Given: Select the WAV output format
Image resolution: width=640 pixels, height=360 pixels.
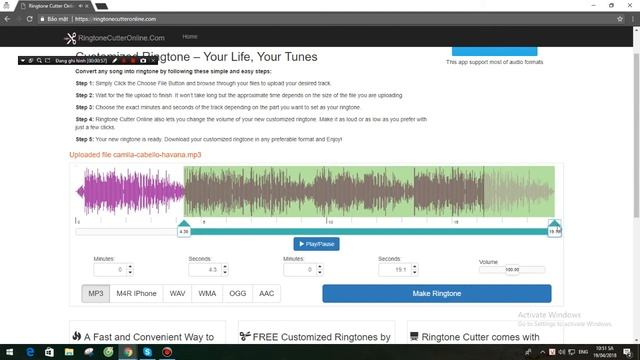Looking at the screenshot, I should pyautogui.click(x=178, y=293).
